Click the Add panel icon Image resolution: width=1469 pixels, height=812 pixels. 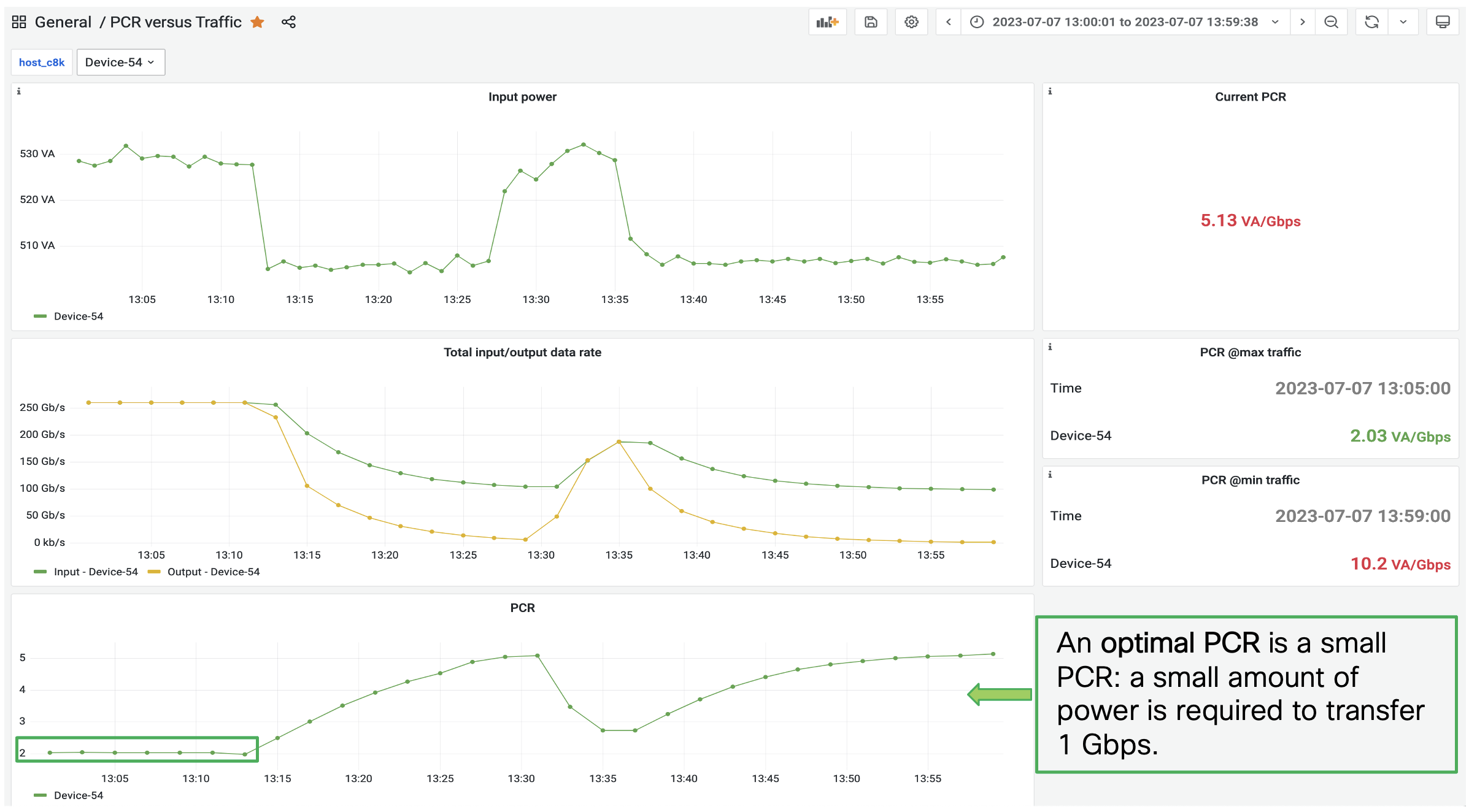(x=827, y=22)
